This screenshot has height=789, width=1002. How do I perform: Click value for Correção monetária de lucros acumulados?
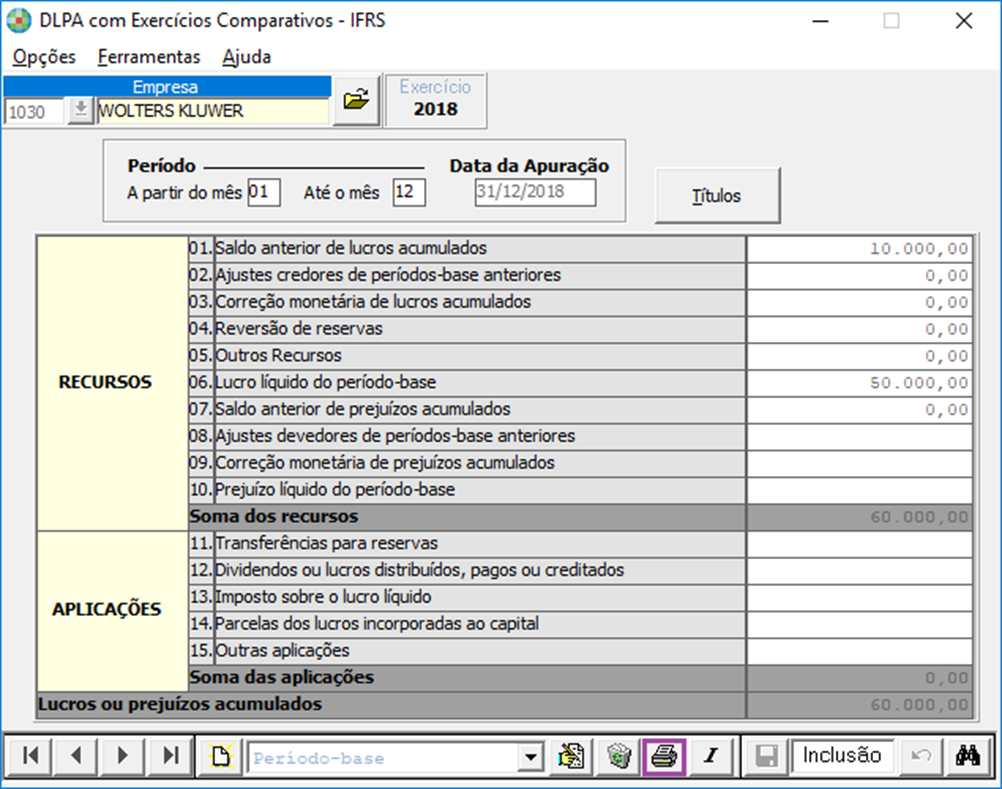click(x=859, y=302)
